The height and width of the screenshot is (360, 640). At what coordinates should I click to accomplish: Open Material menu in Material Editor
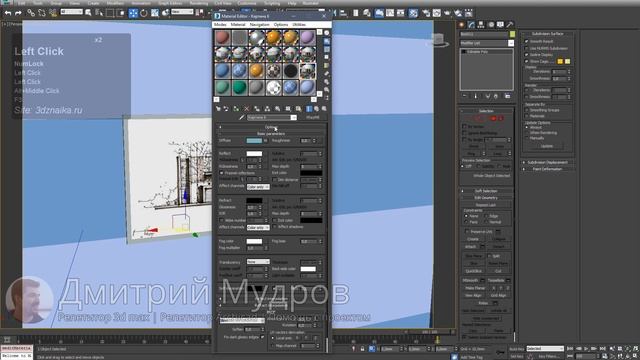[x=238, y=24]
